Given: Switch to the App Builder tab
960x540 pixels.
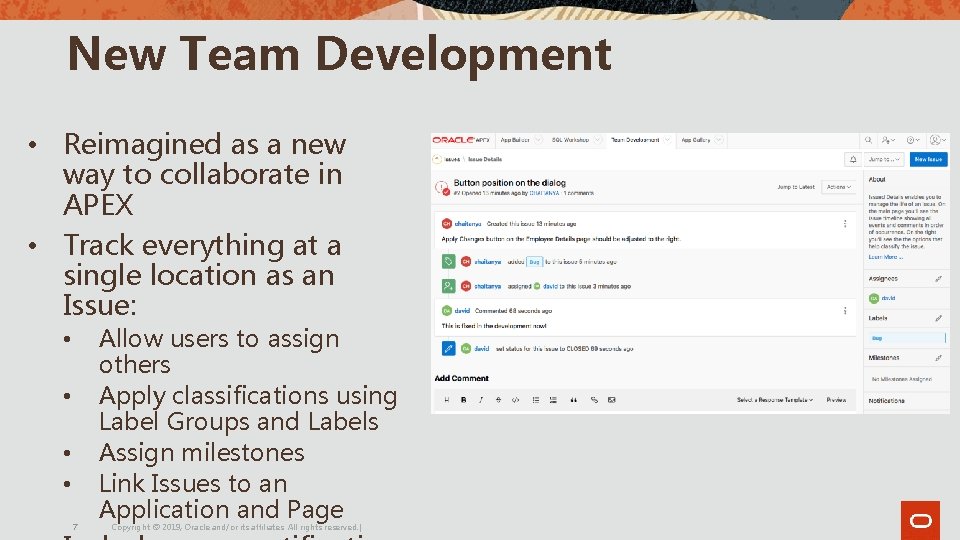Looking at the screenshot, I should (515, 140).
